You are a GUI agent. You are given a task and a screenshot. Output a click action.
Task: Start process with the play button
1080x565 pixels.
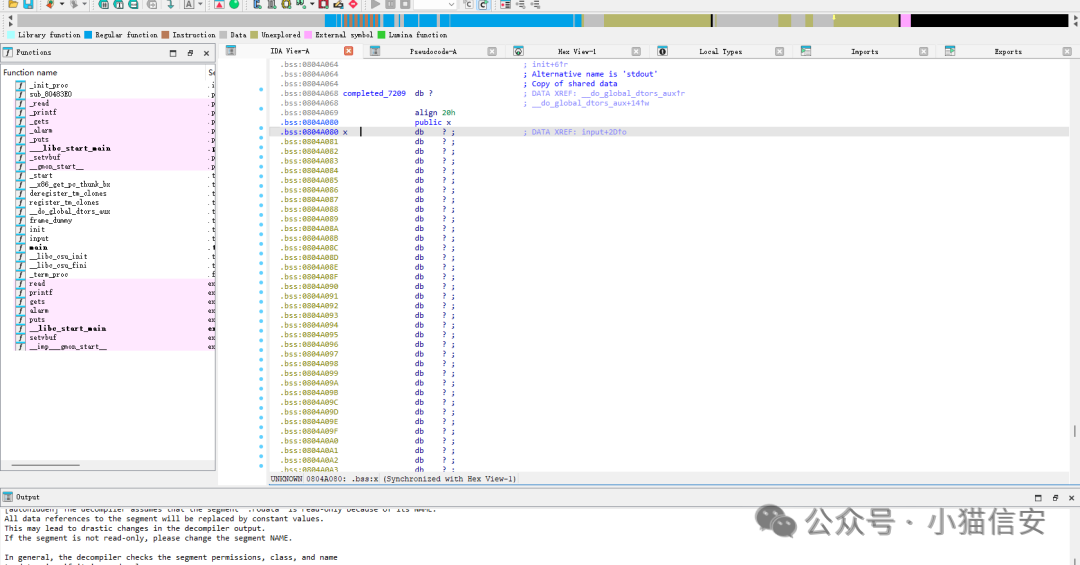tap(375, 4)
